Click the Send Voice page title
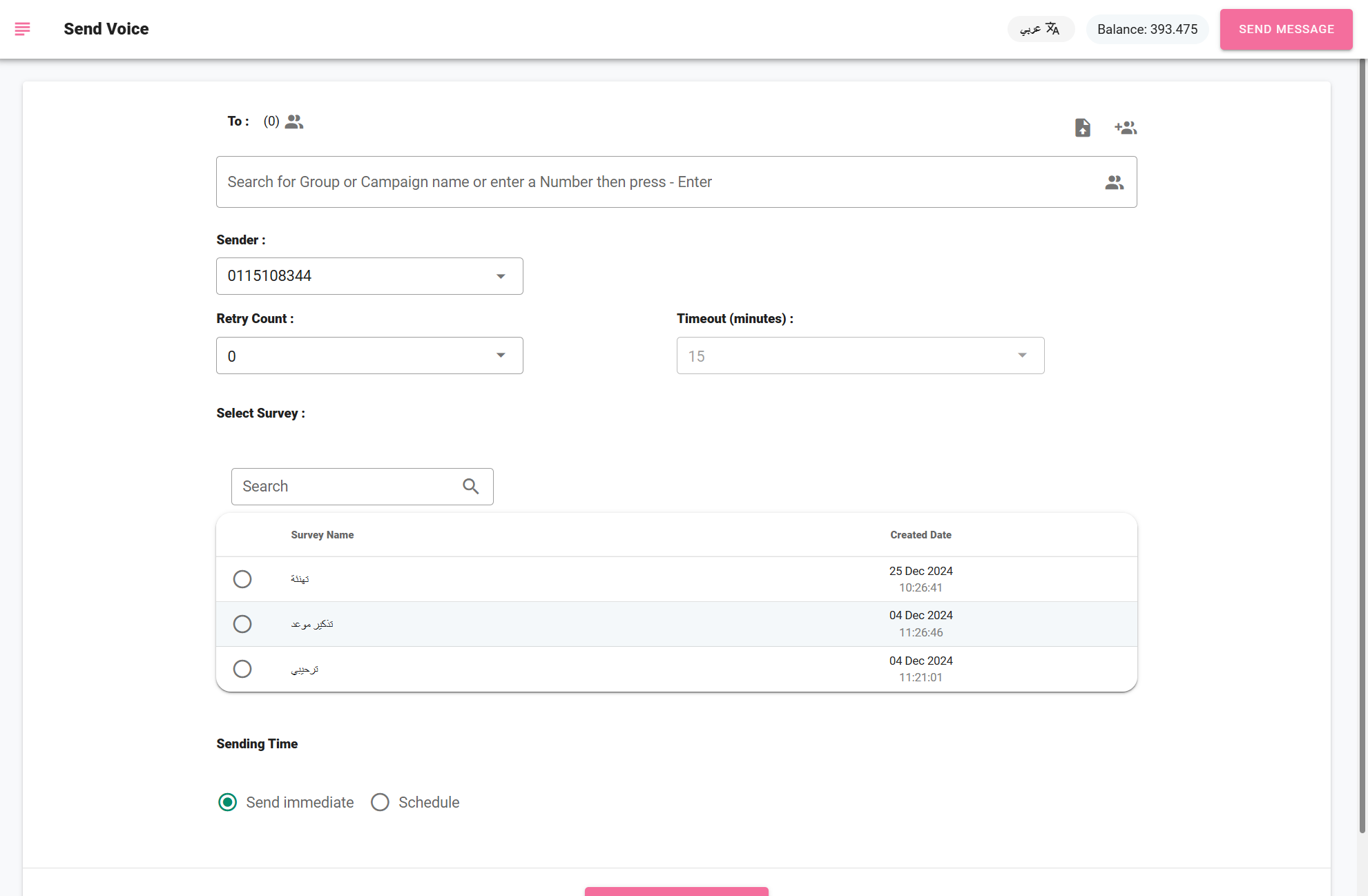 (x=106, y=29)
